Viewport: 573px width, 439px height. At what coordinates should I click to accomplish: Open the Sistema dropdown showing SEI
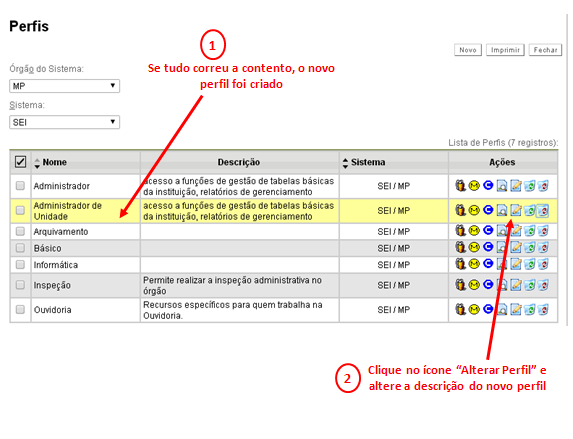point(64,122)
